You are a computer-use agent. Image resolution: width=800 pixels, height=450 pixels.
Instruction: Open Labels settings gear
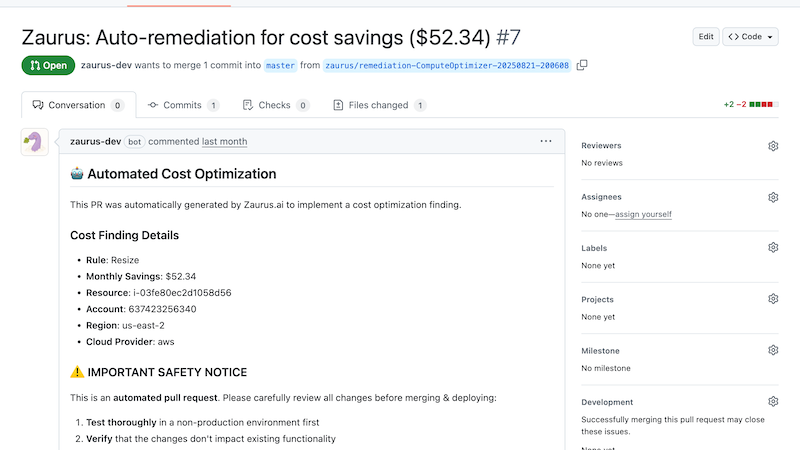[773, 248]
